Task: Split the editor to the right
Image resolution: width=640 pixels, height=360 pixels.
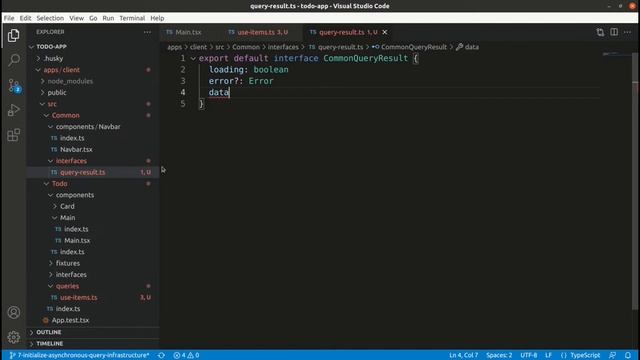Action: pos(614,32)
